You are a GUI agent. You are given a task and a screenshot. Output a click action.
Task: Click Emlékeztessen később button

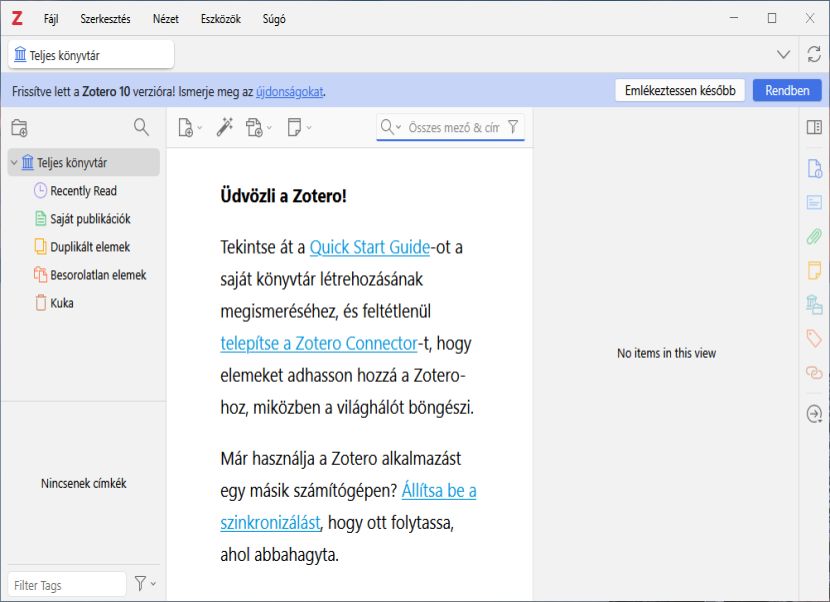(x=680, y=91)
